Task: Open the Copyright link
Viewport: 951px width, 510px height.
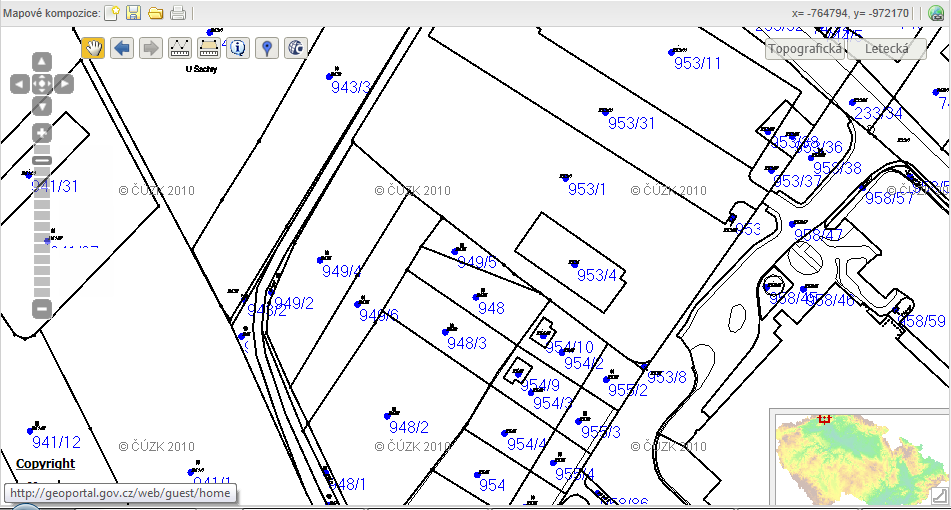Action: [x=45, y=464]
